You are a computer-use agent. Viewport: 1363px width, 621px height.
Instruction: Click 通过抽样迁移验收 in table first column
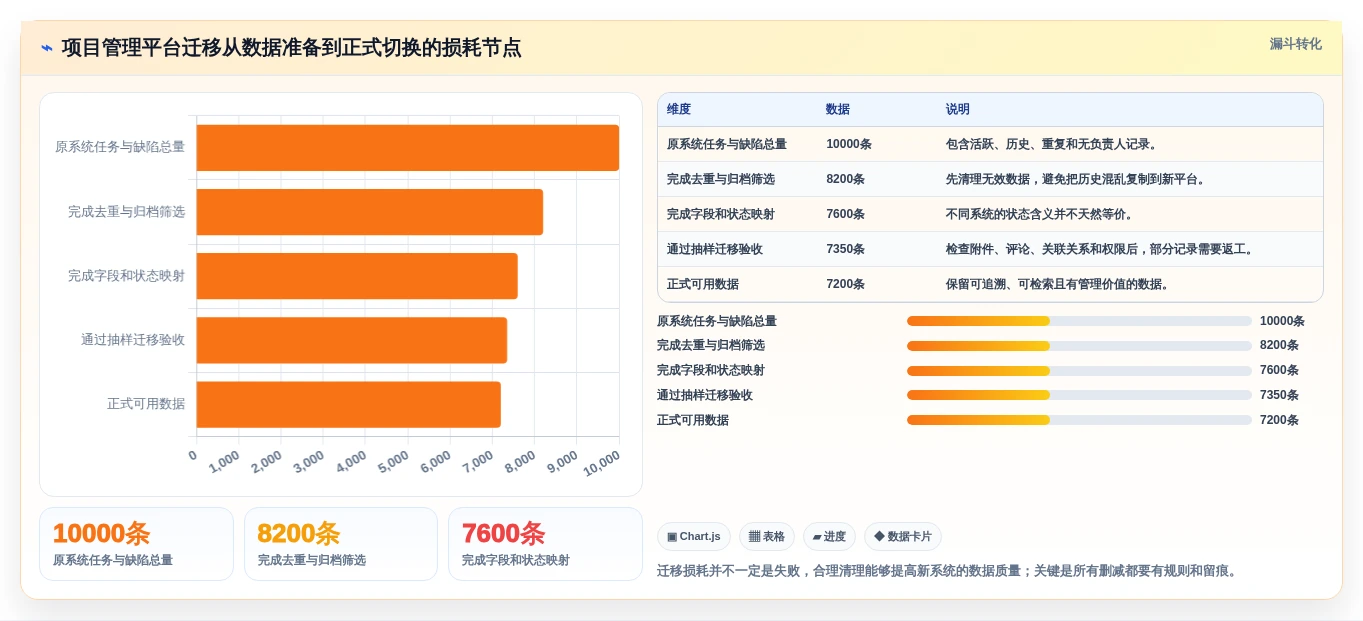point(715,249)
